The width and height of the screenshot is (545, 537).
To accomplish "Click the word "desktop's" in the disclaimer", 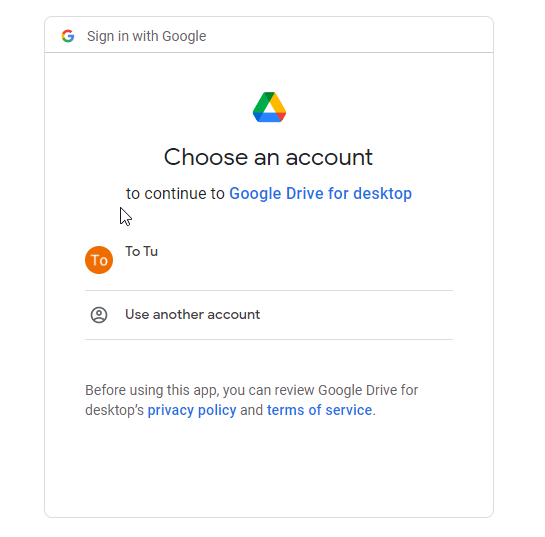I will click(x=114, y=410).
